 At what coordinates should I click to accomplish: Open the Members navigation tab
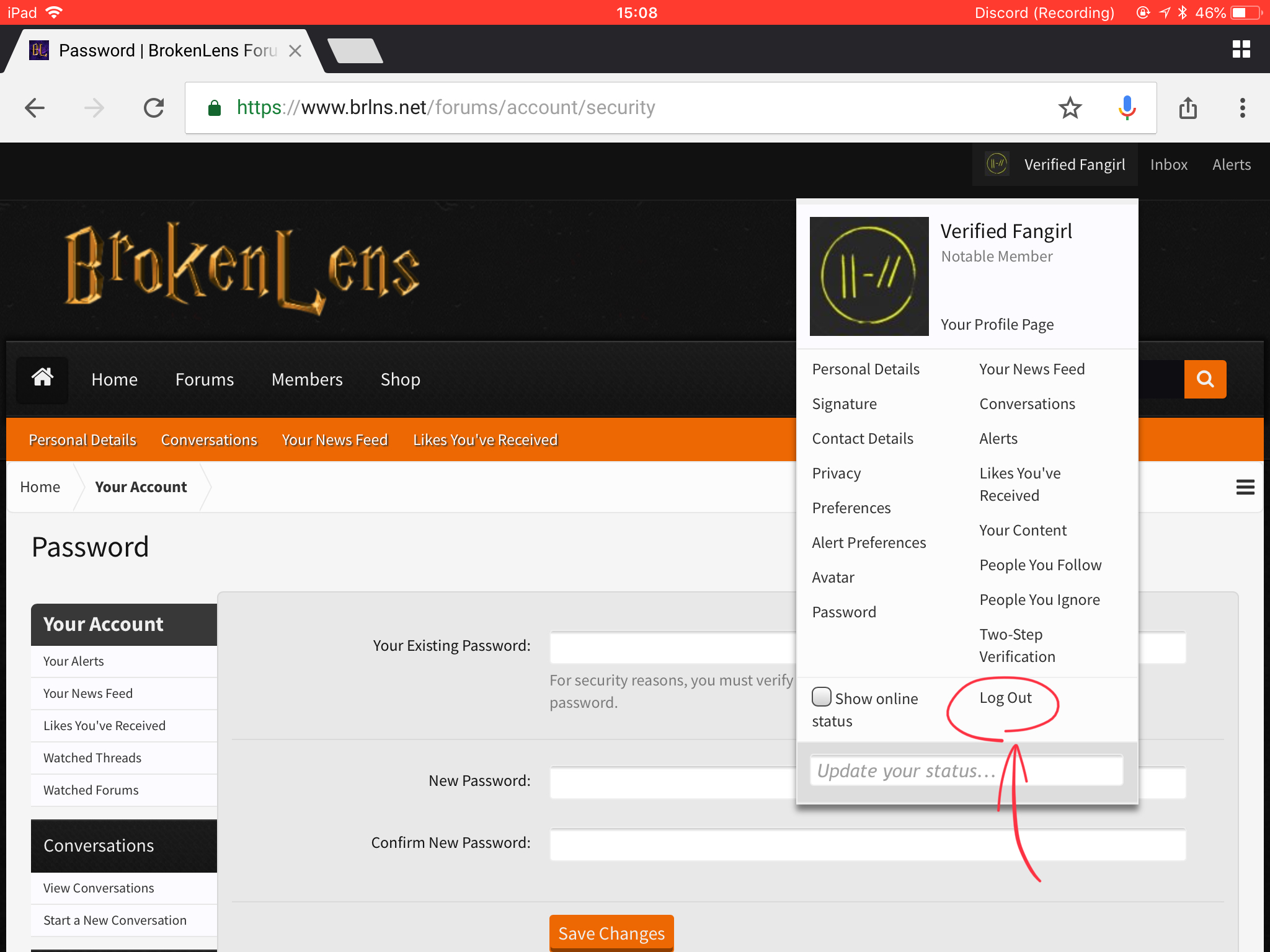tap(307, 379)
